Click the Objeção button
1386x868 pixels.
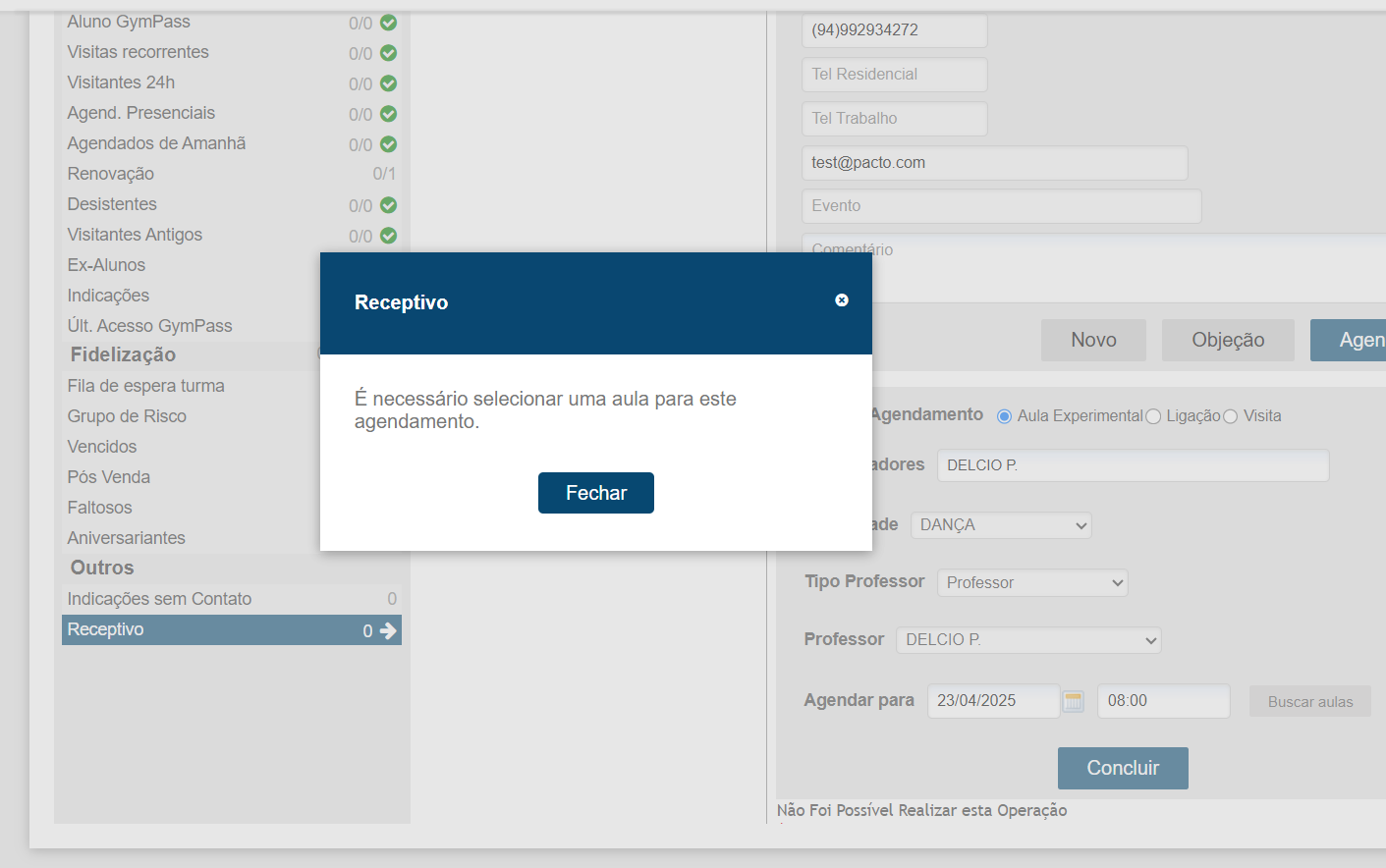tap(1227, 340)
